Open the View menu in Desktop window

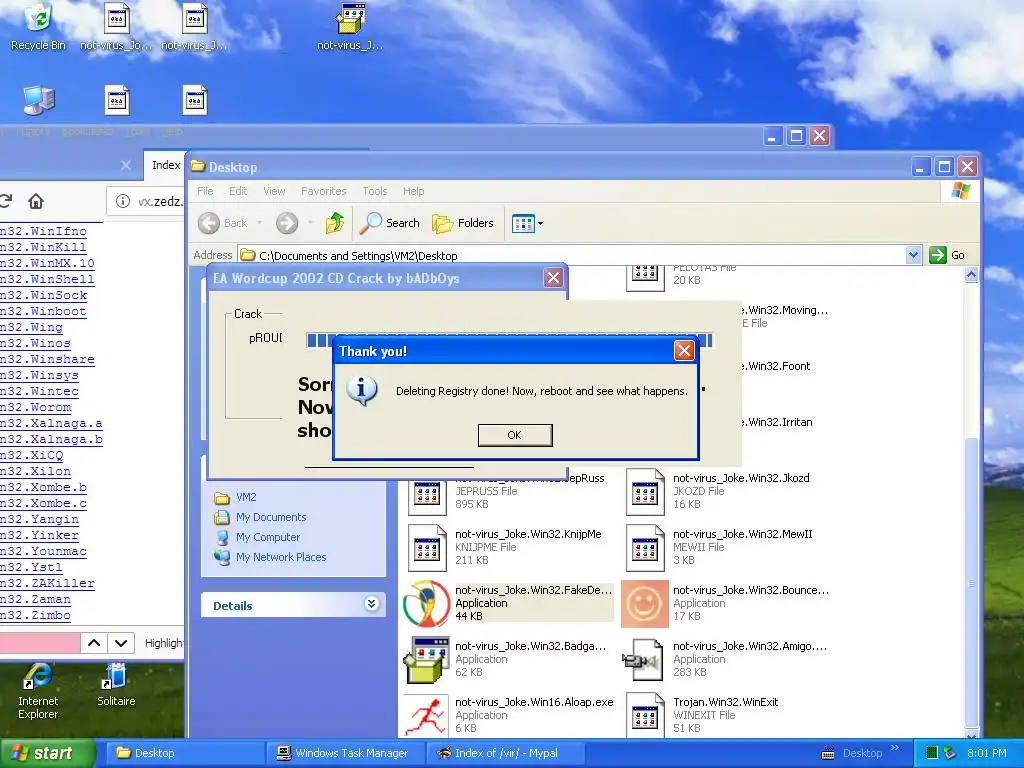click(x=274, y=191)
